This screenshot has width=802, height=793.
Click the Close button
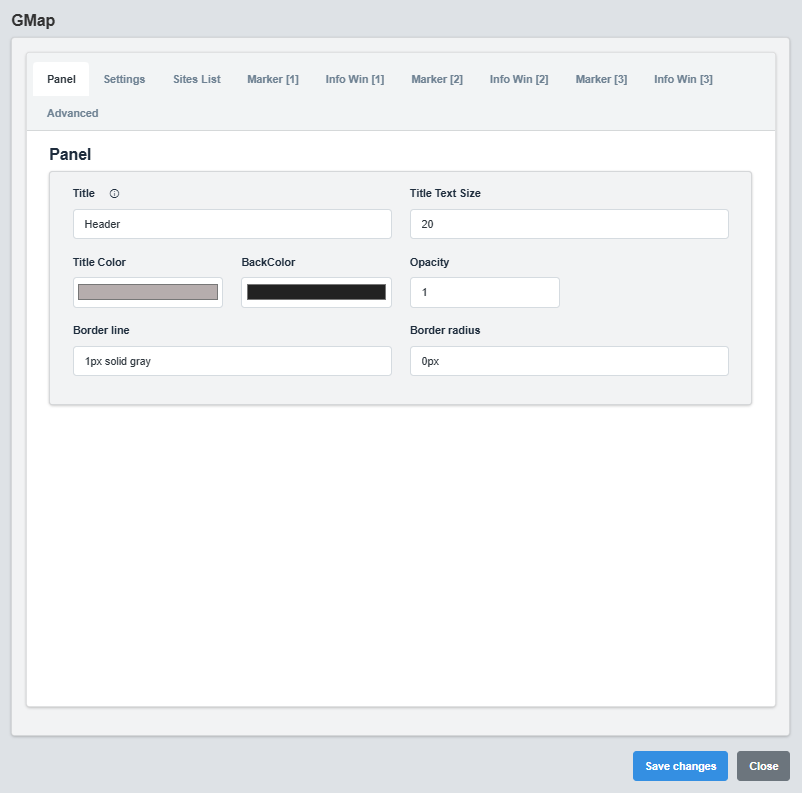(763, 765)
